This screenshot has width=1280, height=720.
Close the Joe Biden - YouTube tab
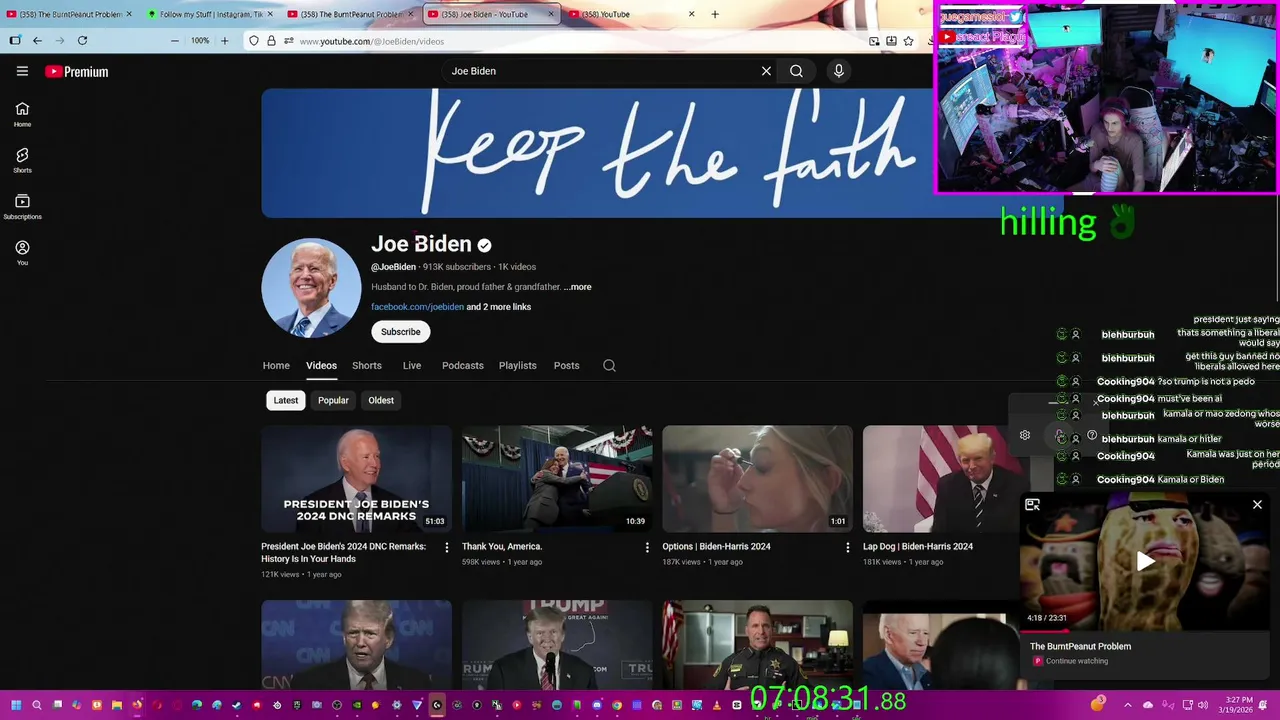pyautogui.click(x=551, y=14)
